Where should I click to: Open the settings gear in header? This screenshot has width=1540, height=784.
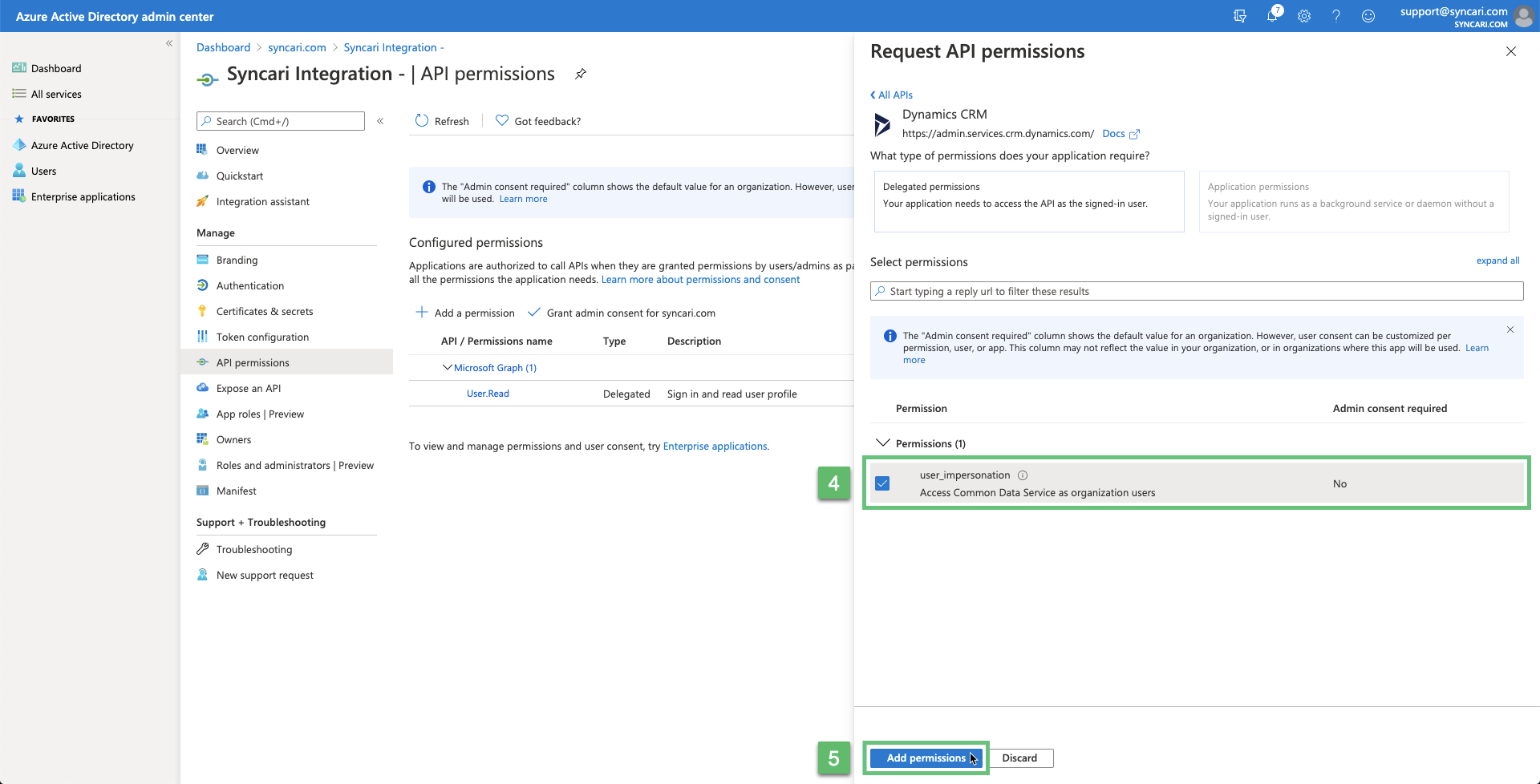(1304, 16)
